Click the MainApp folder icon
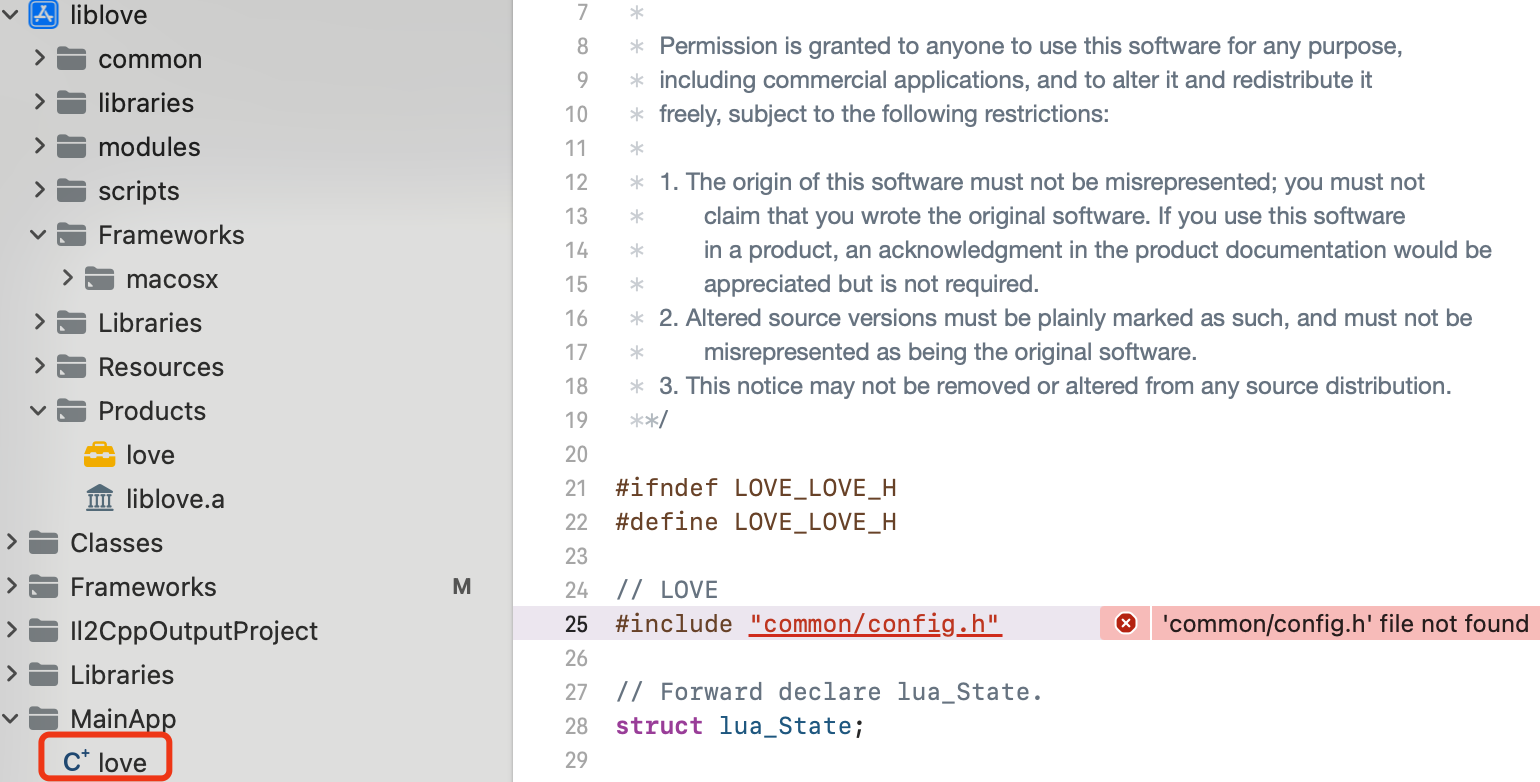The image size is (1540, 782). tap(43, 719)
